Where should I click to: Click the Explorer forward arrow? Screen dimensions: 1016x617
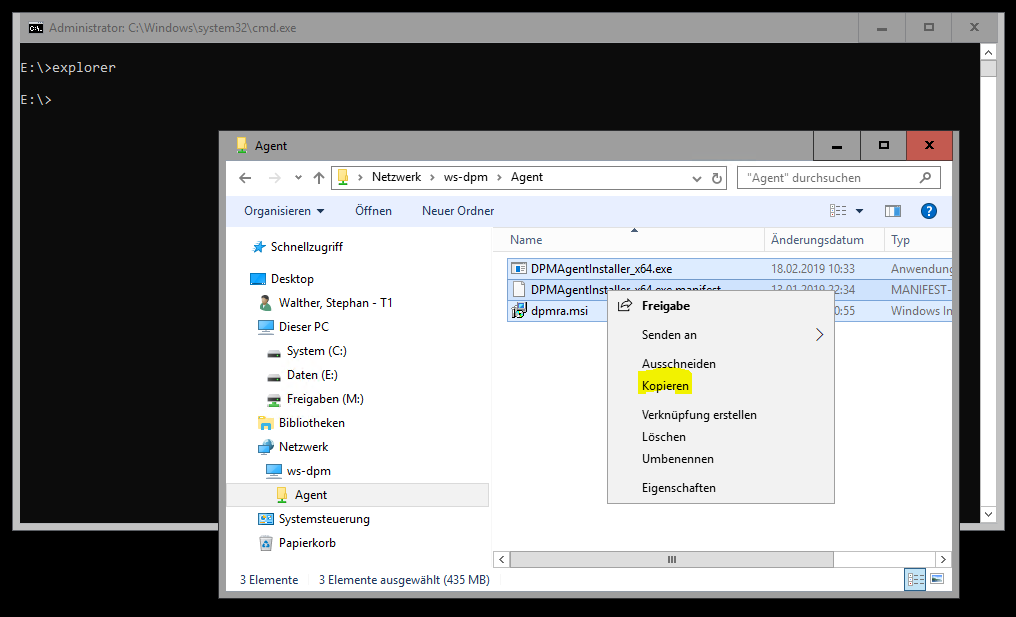275,178
